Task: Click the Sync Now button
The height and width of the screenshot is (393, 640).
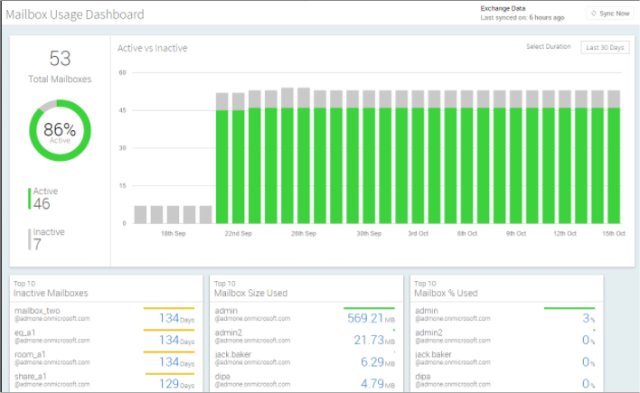Action: click(x=610, y=13)
